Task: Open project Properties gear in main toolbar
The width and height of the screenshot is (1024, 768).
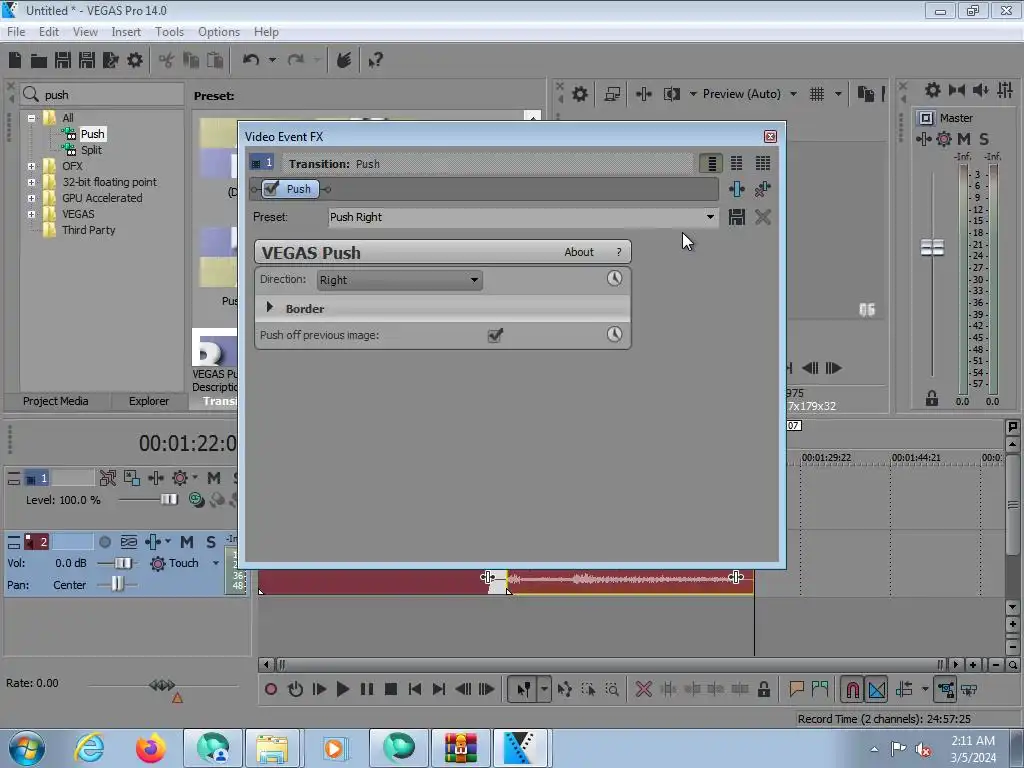Action: click(x=135, y=60)
